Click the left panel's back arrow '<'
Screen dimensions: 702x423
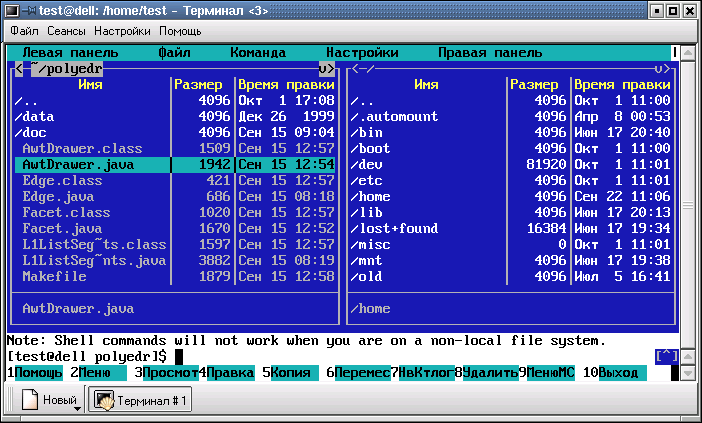(x=18, y=69)
